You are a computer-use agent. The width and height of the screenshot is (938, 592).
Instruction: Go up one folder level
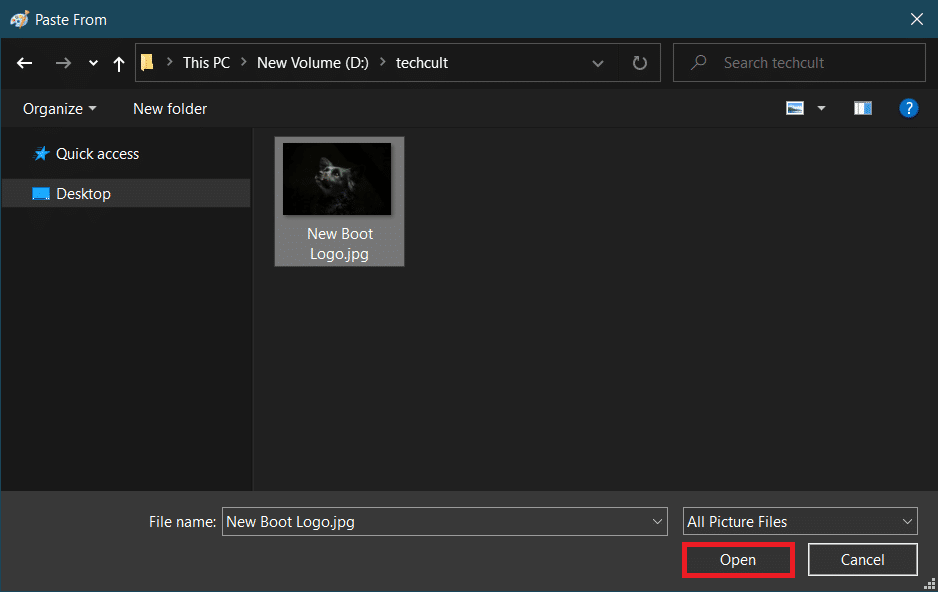tap(118, 63)
